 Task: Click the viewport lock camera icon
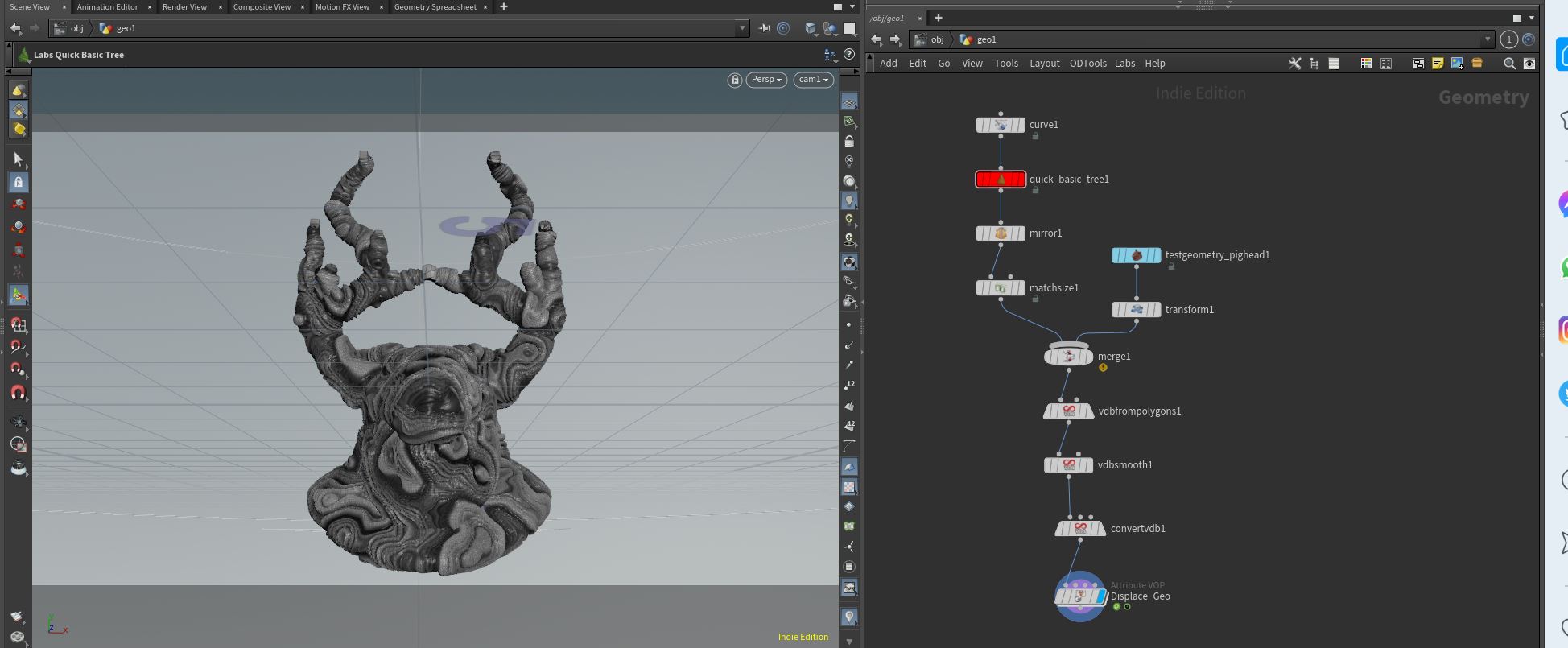(734, 80)
